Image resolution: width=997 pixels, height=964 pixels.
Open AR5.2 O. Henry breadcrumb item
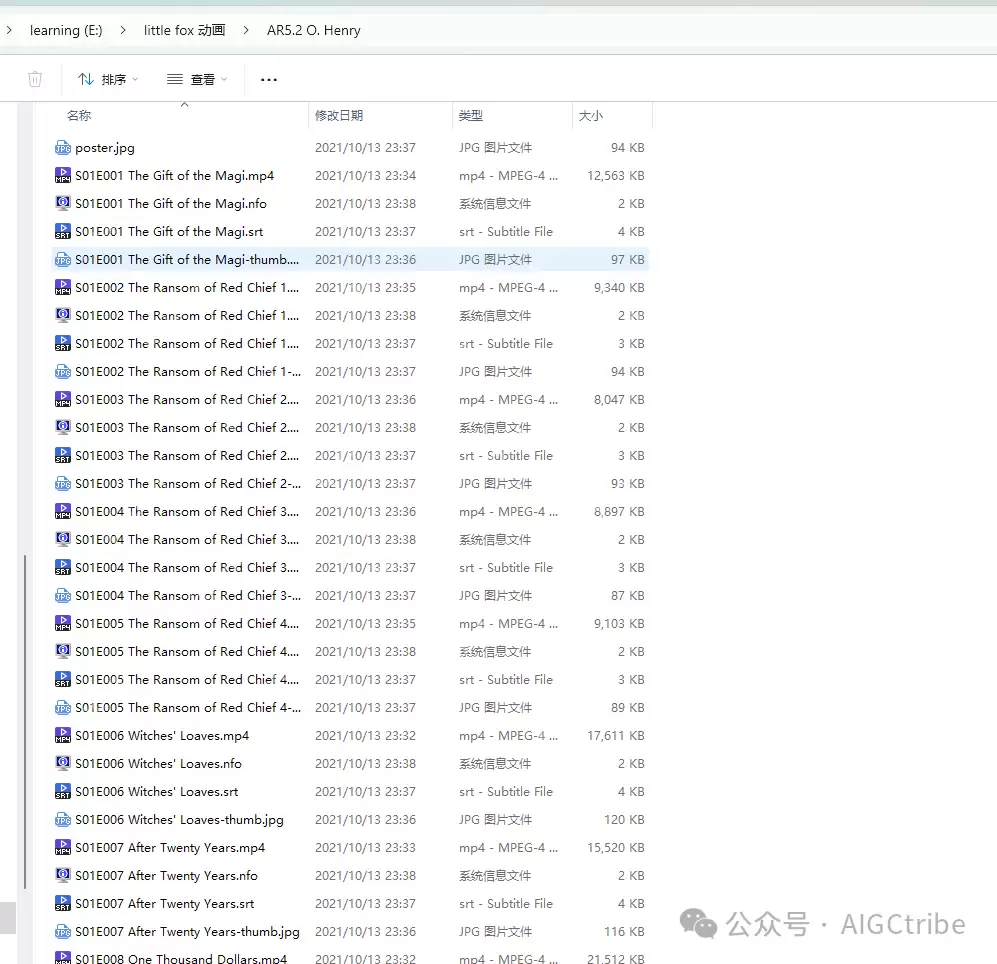[x=313, y=30]
